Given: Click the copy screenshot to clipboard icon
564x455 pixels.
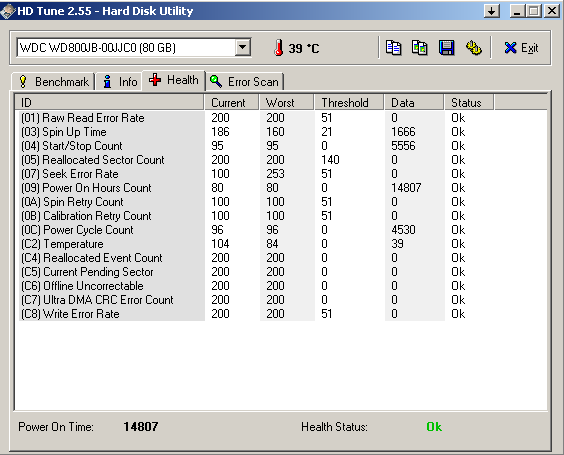Looking at the screenshot, I should click(x=419, y=48).
